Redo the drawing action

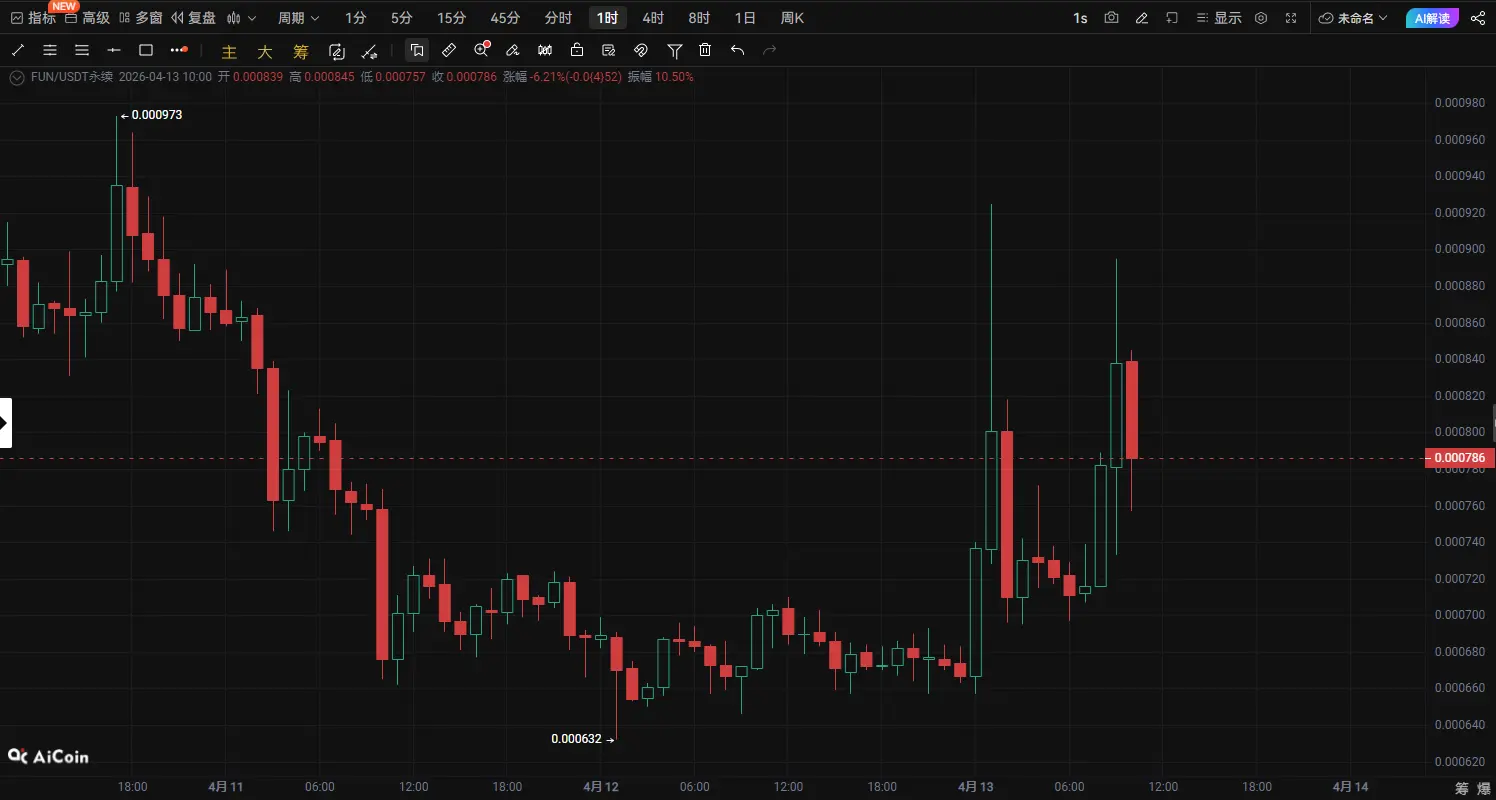[x=769, y=50]
